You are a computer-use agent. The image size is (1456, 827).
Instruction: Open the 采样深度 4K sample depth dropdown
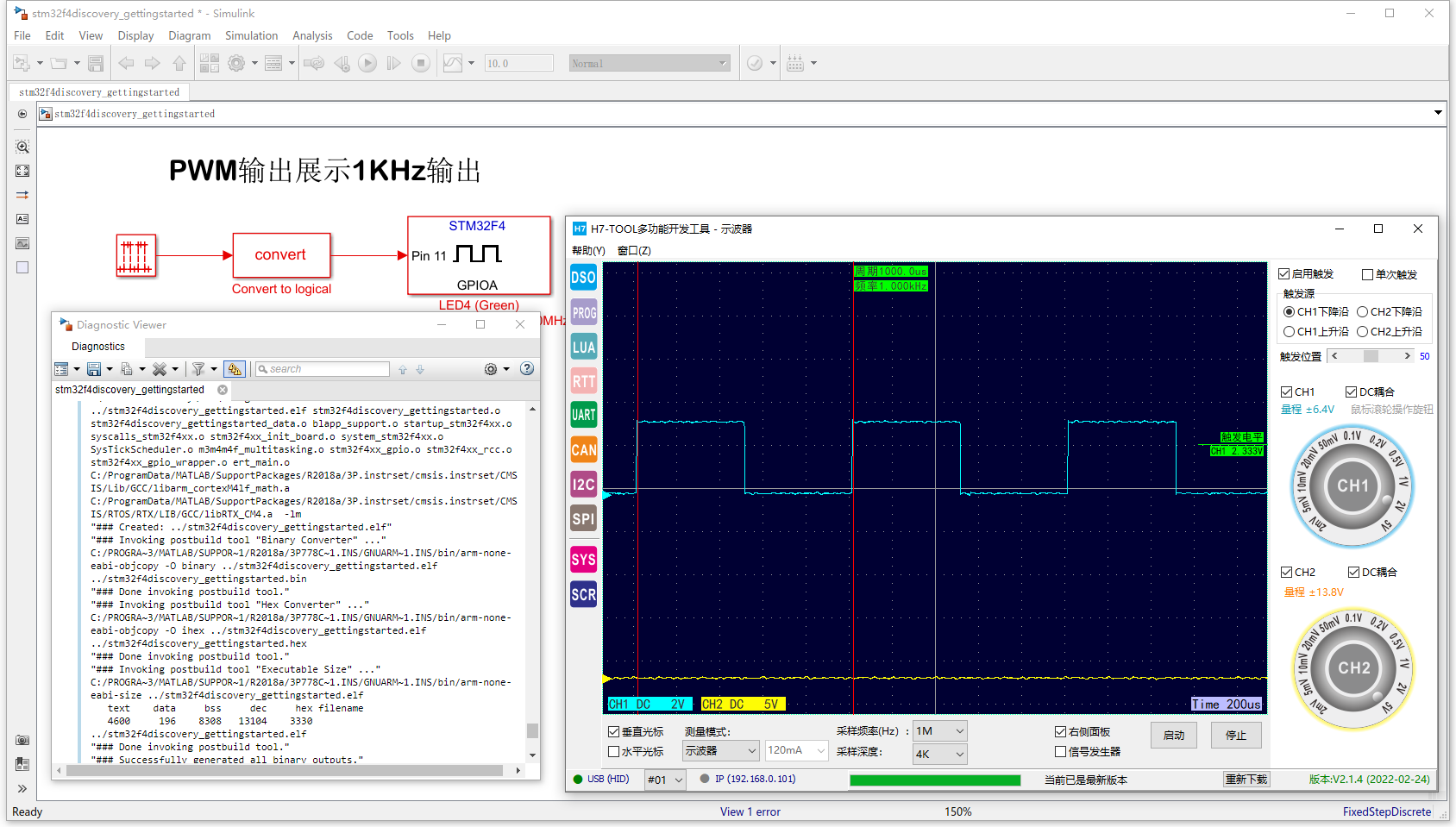tap(940, 754)
